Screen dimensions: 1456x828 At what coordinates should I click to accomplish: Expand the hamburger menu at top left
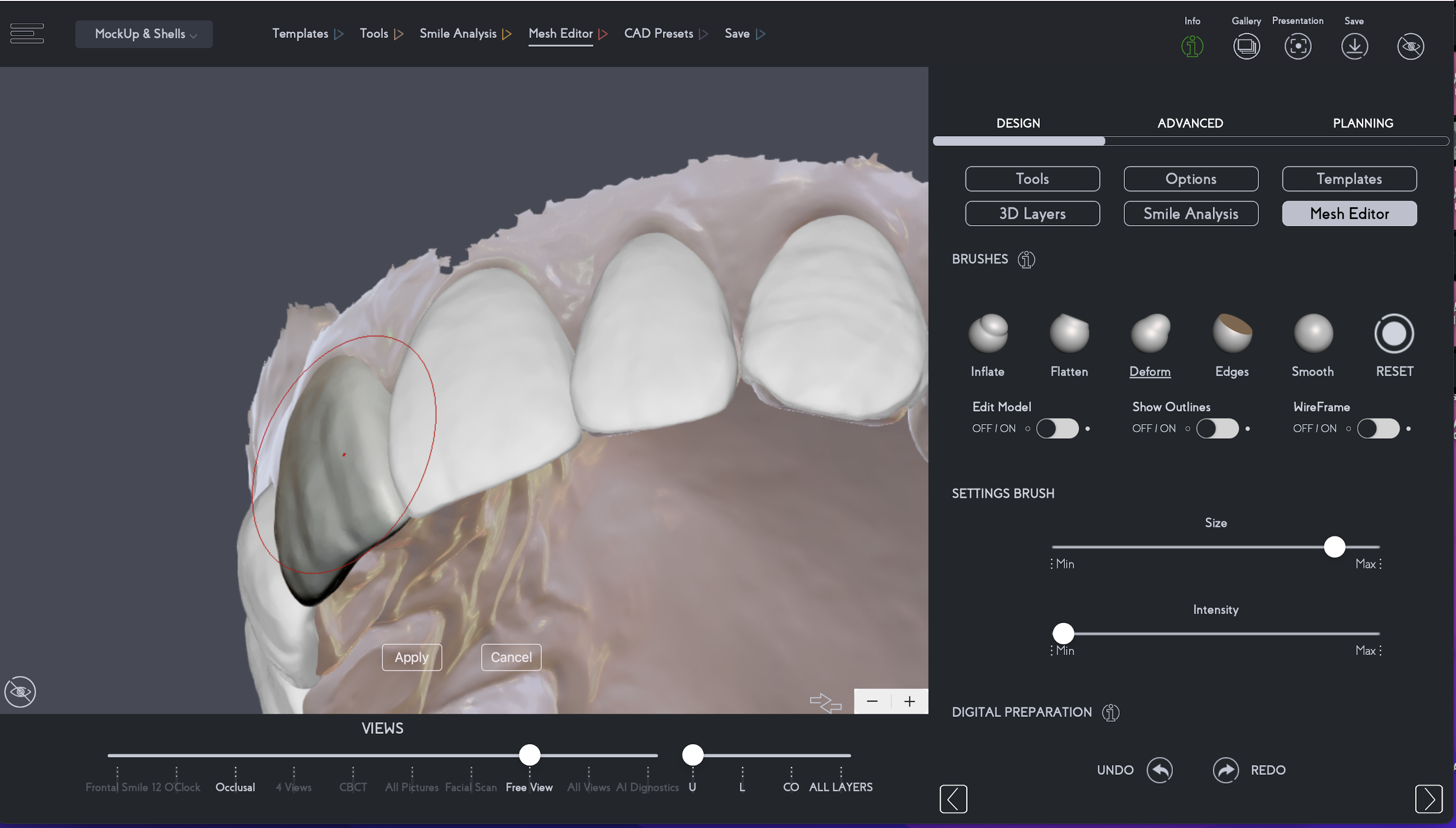(x=27, y=34)
